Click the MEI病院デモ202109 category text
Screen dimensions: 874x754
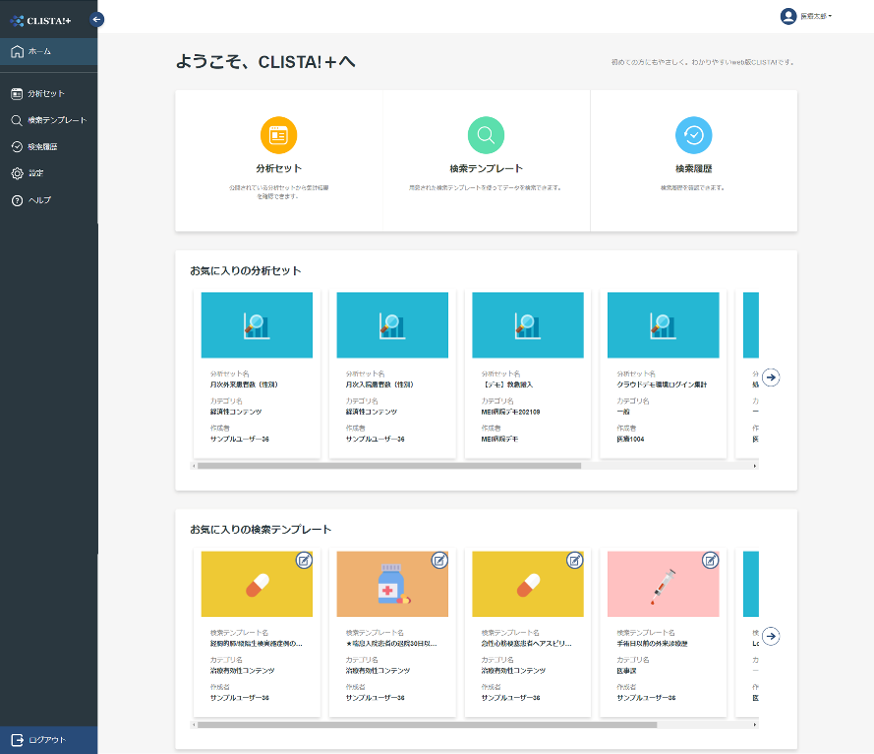coord(511,412)
